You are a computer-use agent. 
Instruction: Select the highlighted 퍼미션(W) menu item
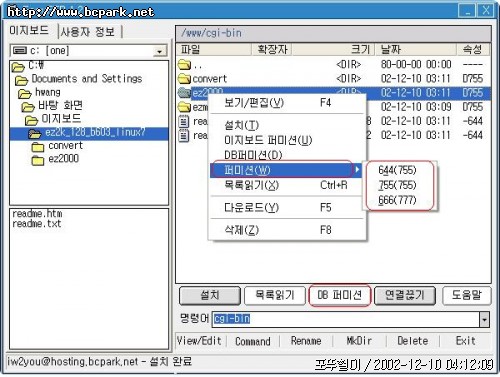point(285,170)
